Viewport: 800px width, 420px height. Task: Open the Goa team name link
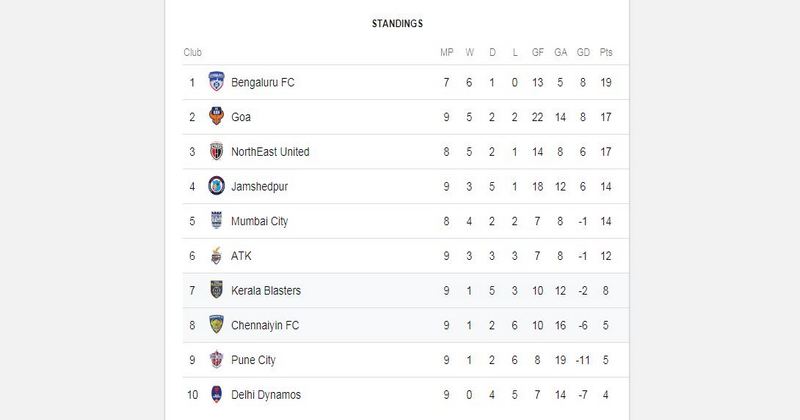tap(241, 117)
